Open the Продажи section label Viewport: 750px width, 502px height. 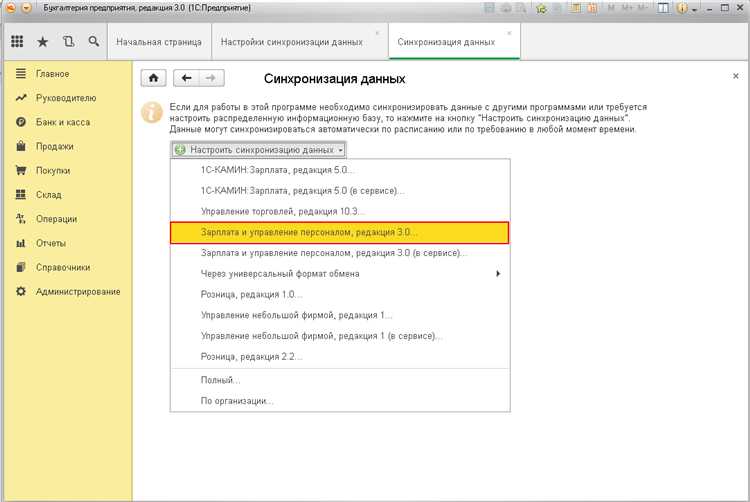click(55, 146)
